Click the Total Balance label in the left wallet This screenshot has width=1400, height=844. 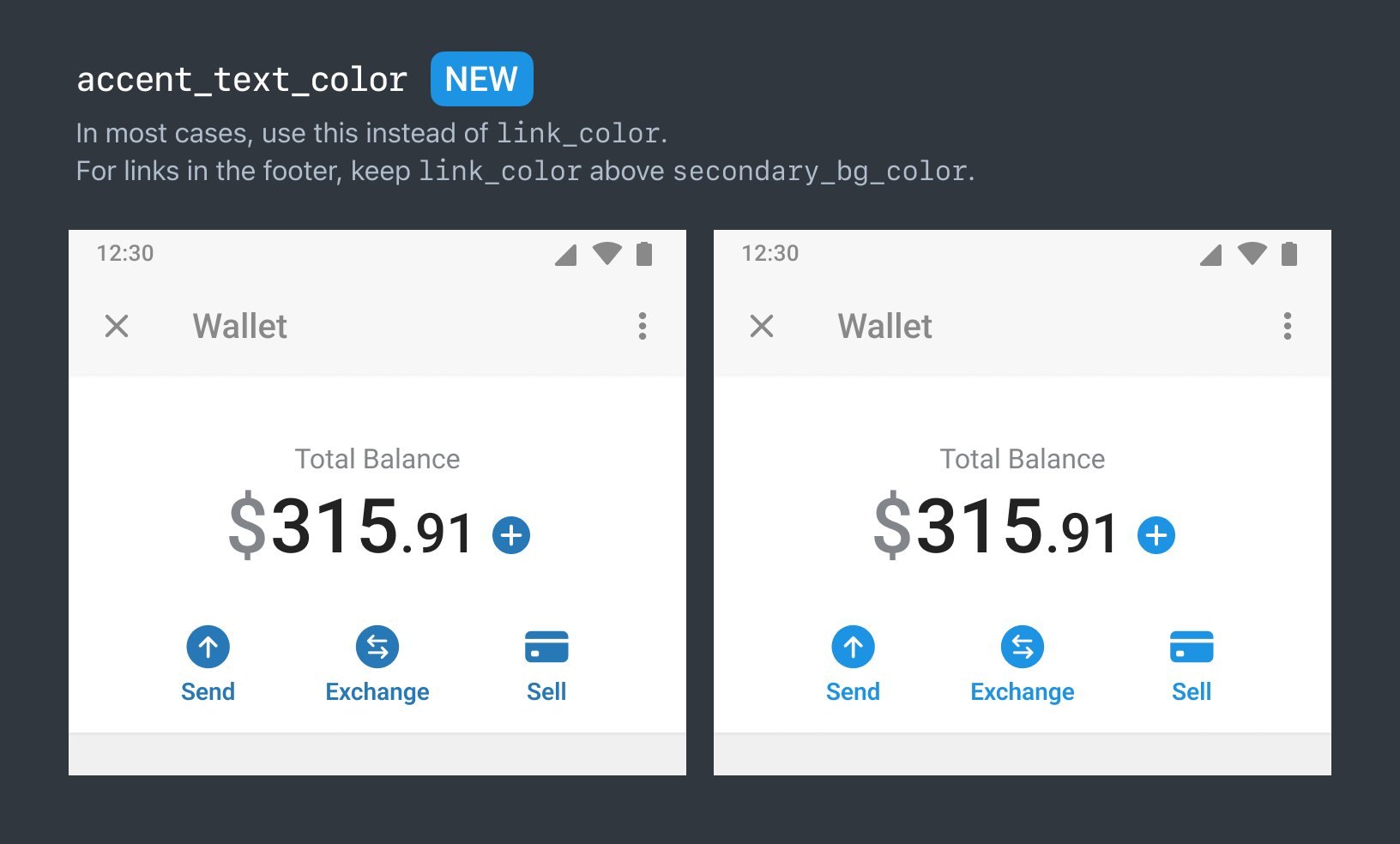(x=377, y=459)
